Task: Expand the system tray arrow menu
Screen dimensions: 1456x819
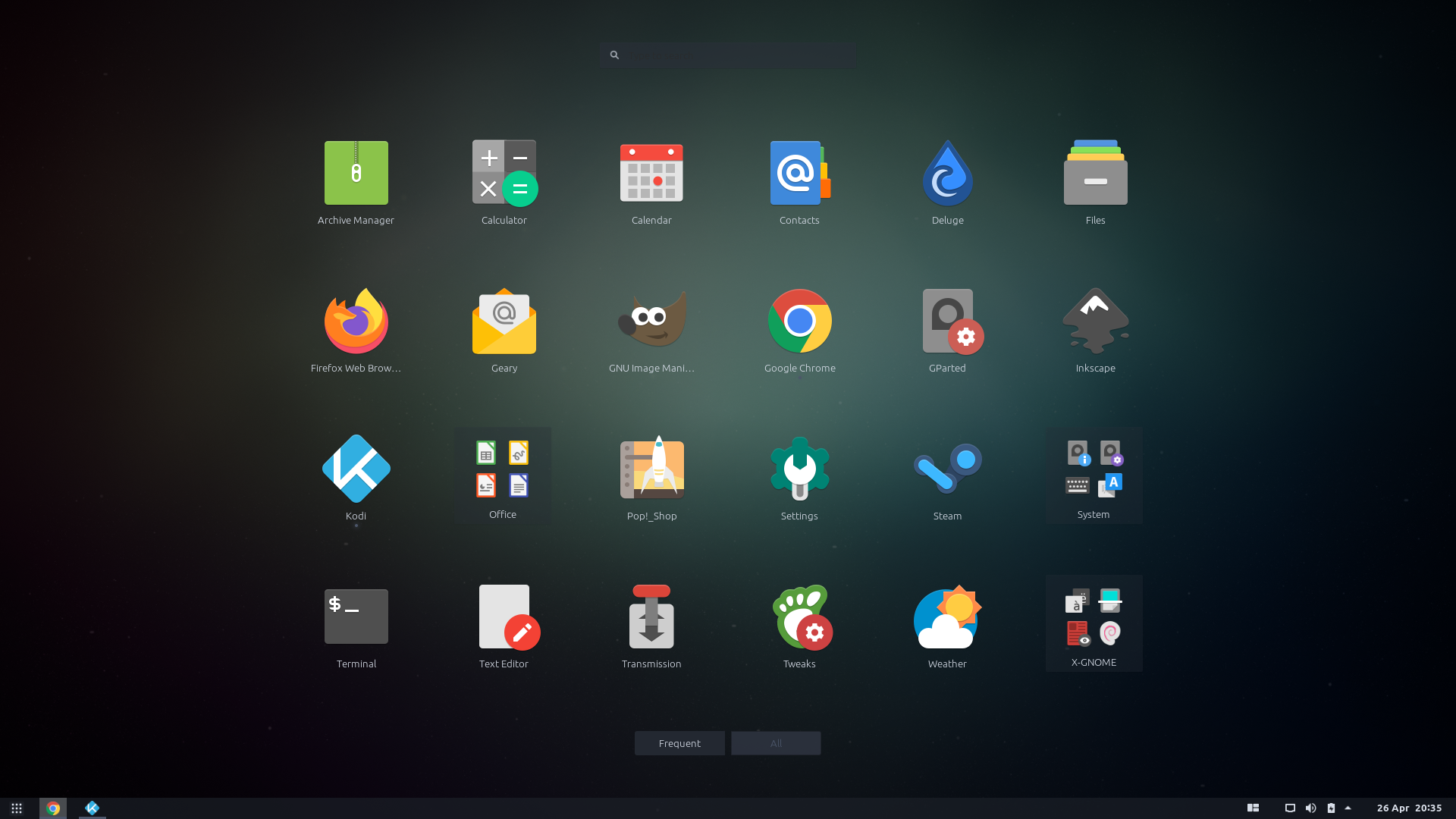Action: (x=1348, y=808)
